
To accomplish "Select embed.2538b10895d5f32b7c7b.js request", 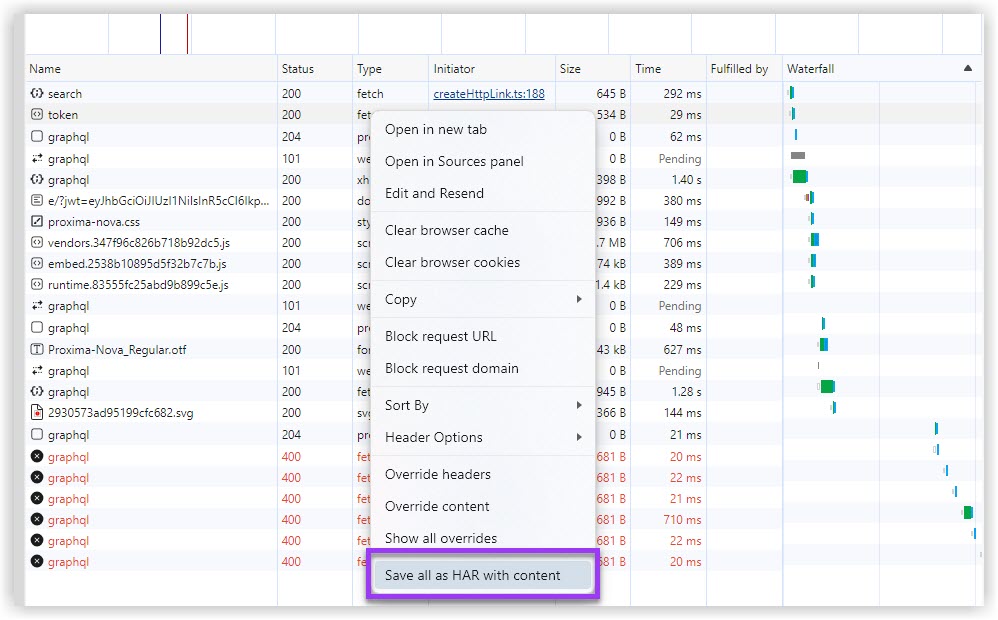I will pyautogui.click(x=137, y=264).
